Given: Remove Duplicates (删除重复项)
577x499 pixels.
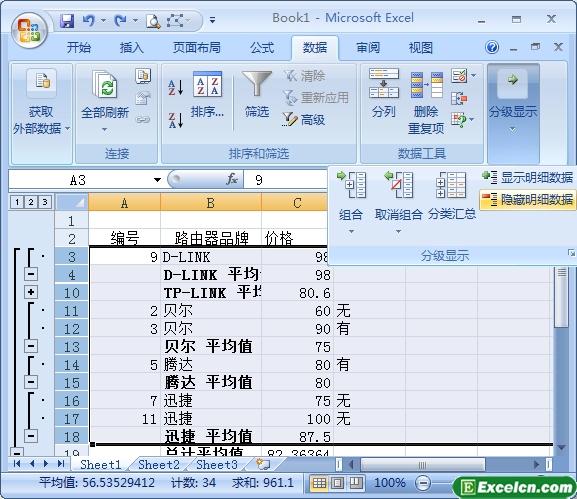Looking at the screenshot, I should [426, 102].
